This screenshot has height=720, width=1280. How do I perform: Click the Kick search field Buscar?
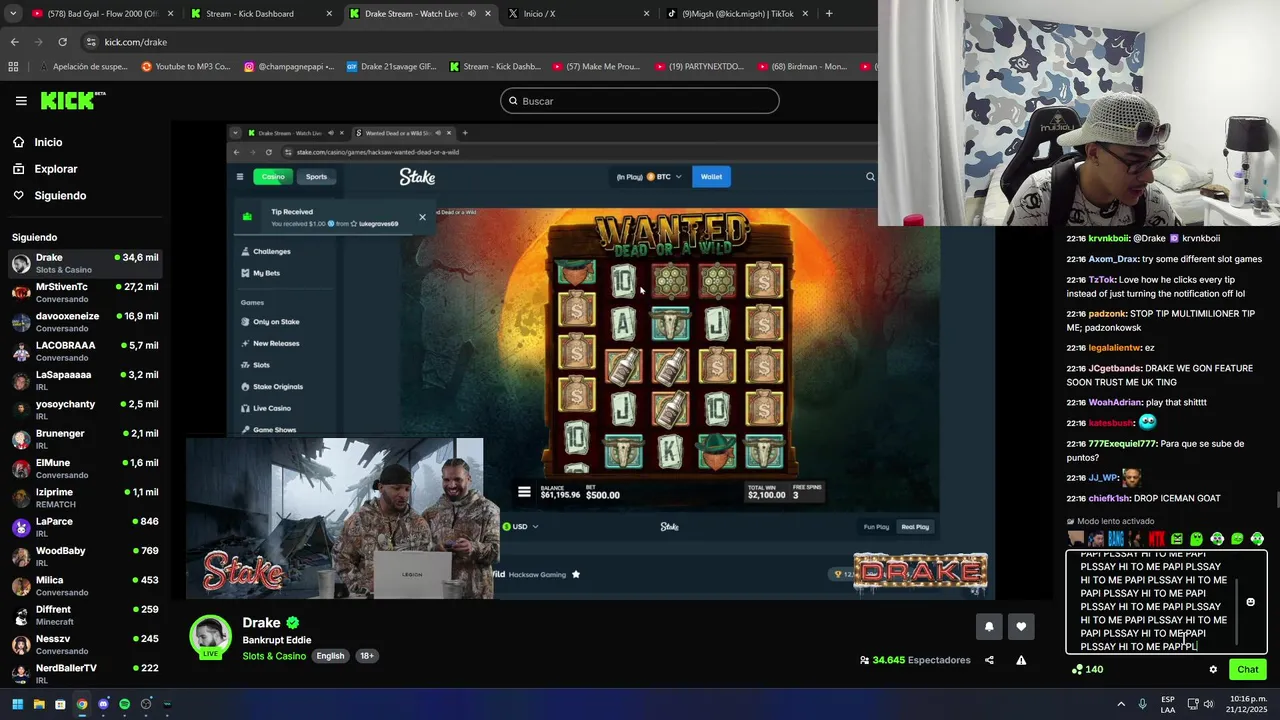pyautogui.click(x=640, y=101)
